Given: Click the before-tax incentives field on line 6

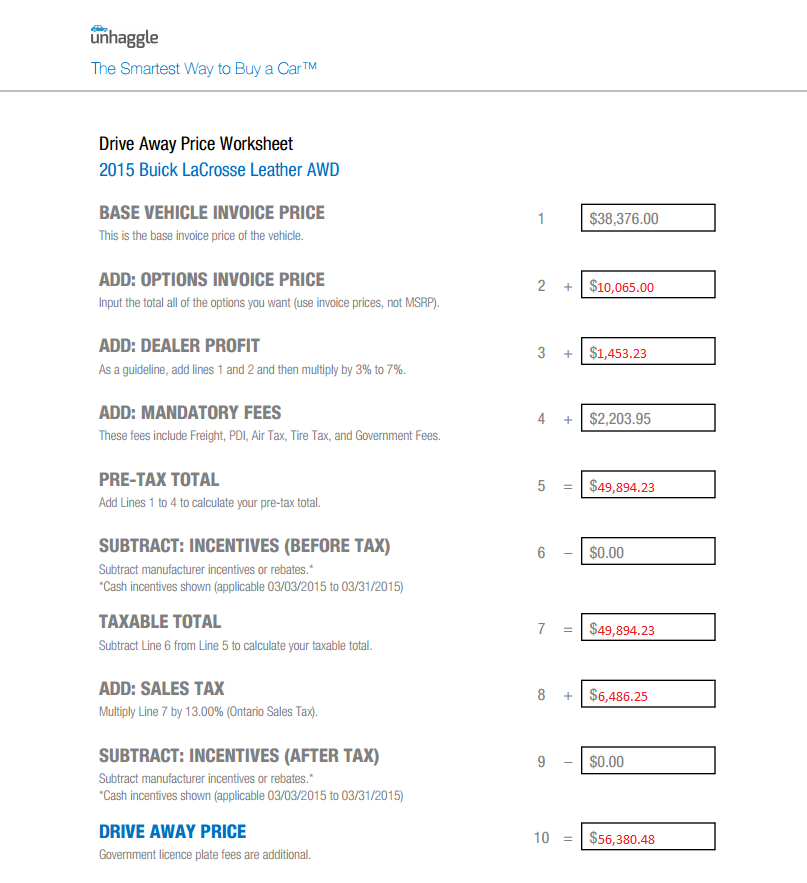Looking at the screenshot, I should (x=648, y=552).
